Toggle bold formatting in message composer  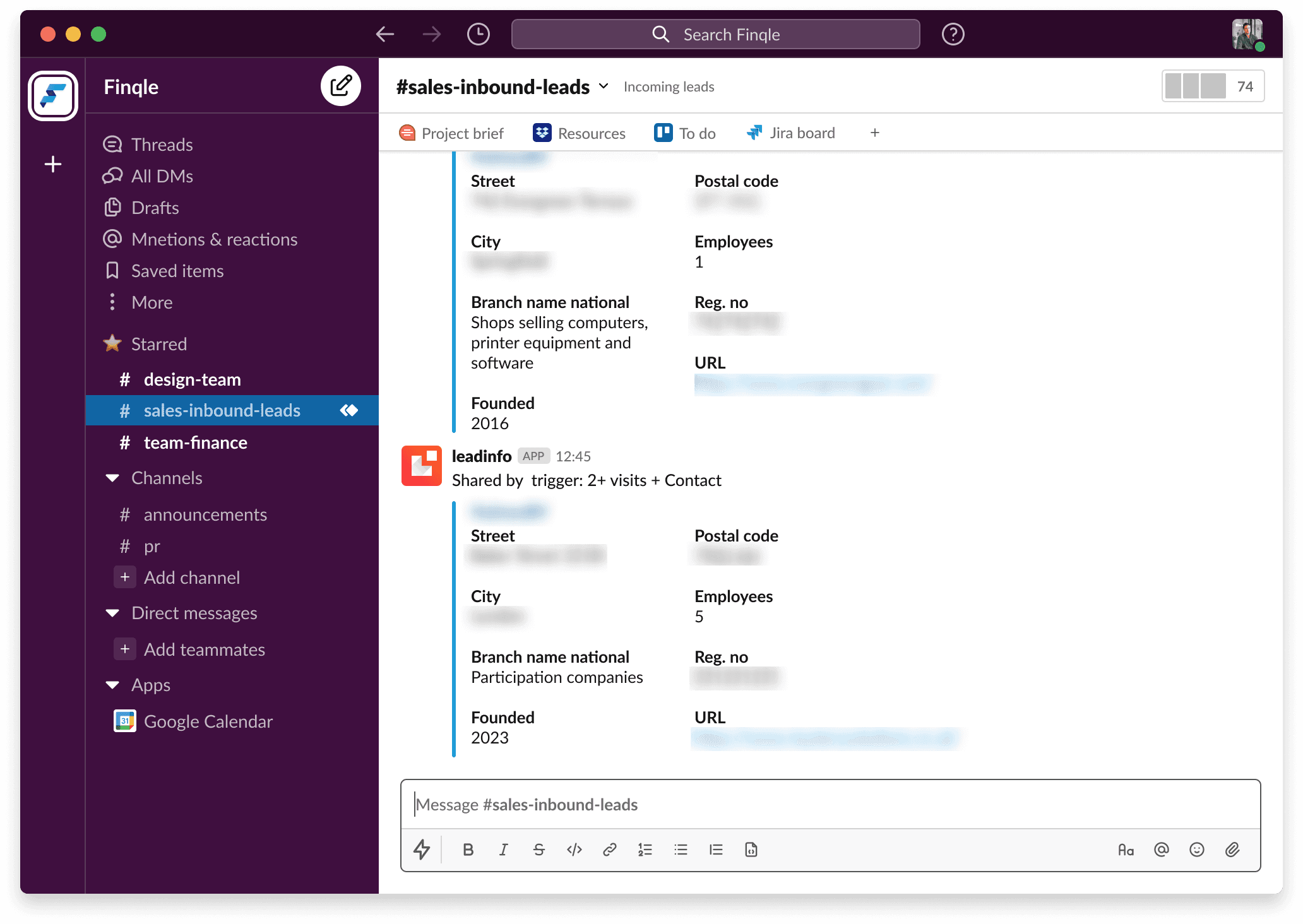tap(468, 850)
